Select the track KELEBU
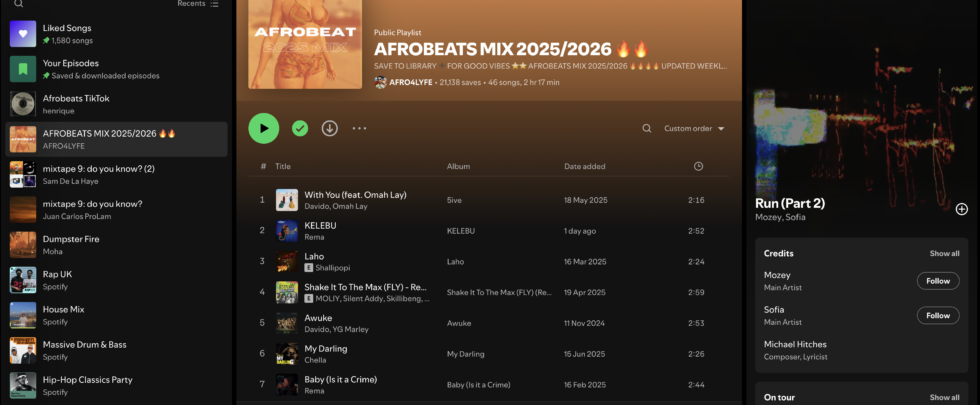 tap(488, 231)
